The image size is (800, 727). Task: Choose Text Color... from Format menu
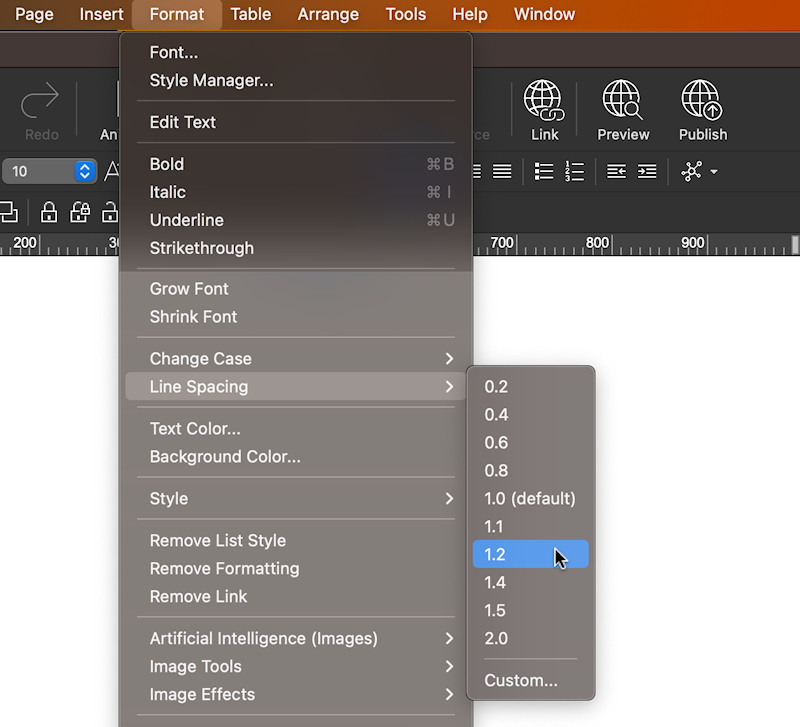(195, 429)
